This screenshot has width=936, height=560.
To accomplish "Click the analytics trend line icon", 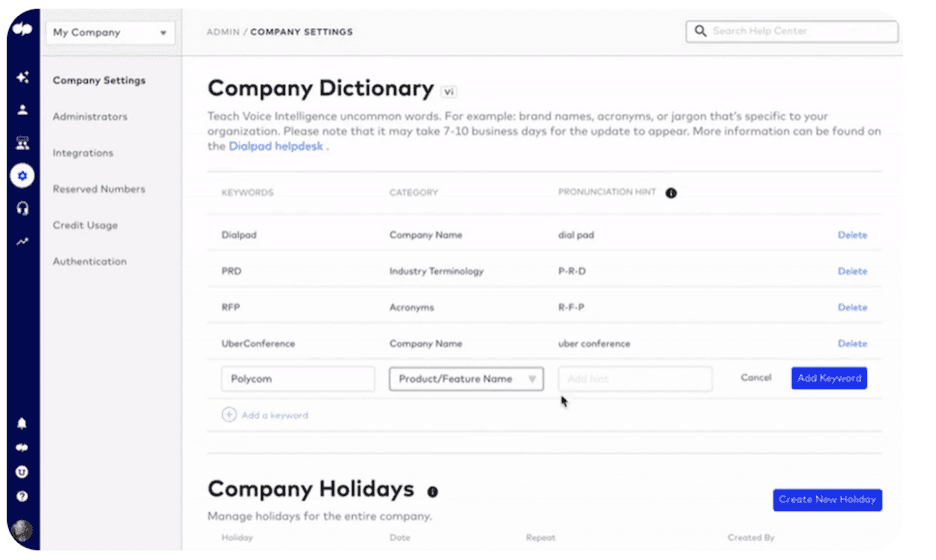I will tap(22, 242).
